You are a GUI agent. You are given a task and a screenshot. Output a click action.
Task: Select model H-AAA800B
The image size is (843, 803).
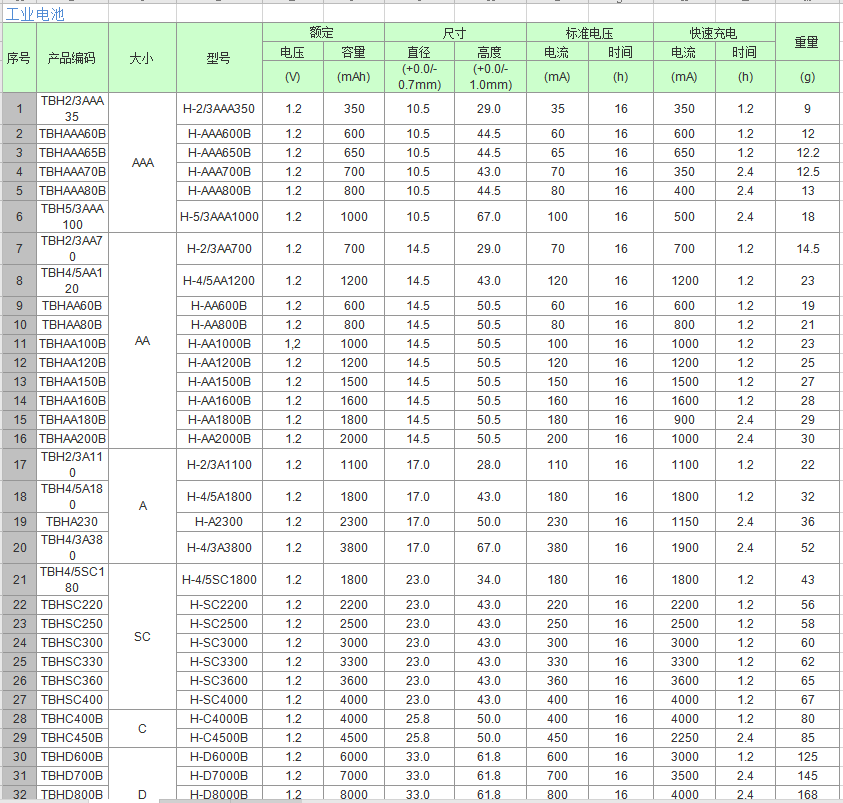tap(219, 191)
